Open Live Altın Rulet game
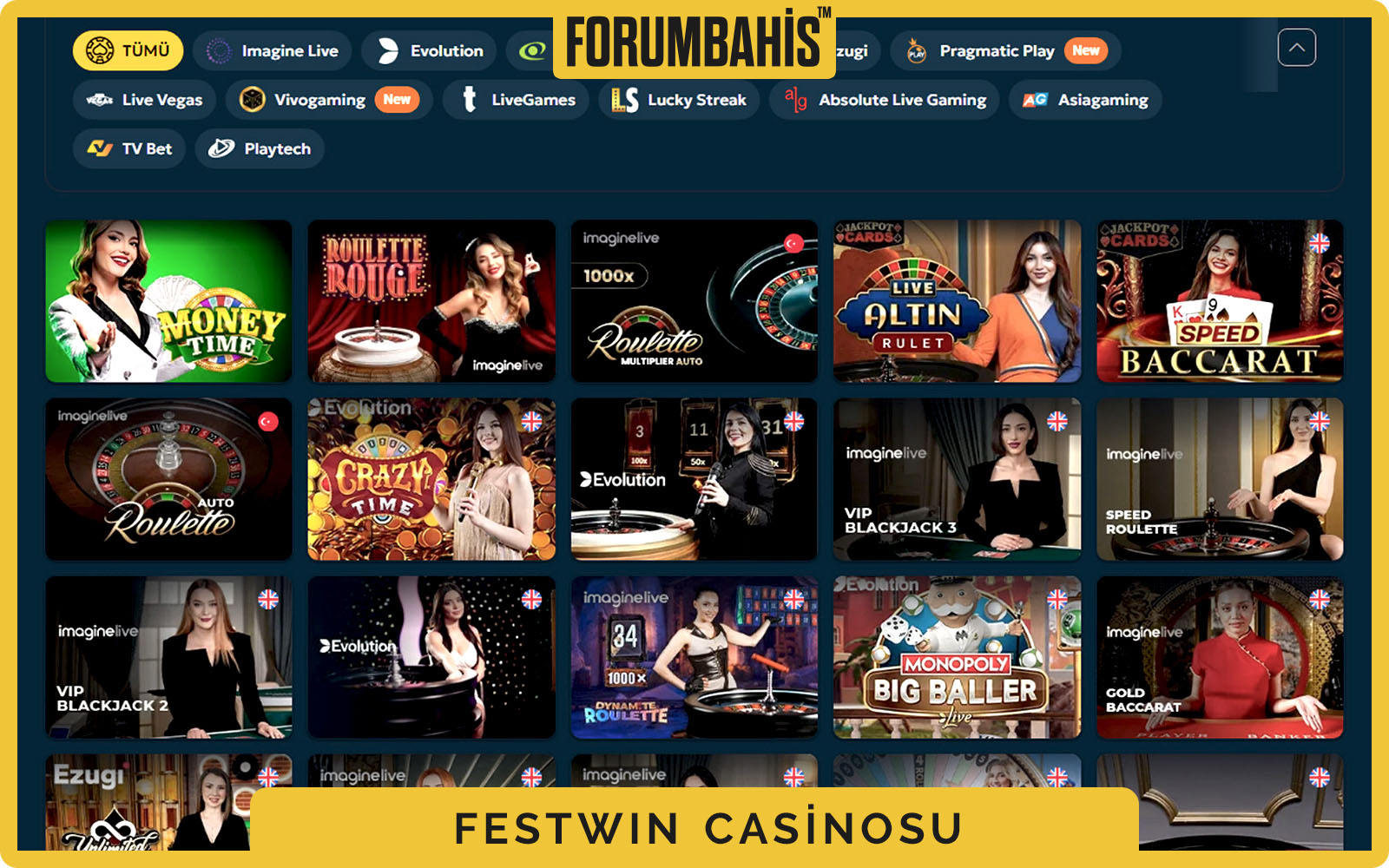The height and width of the screenshot is (868, 1389). point(958,301)
